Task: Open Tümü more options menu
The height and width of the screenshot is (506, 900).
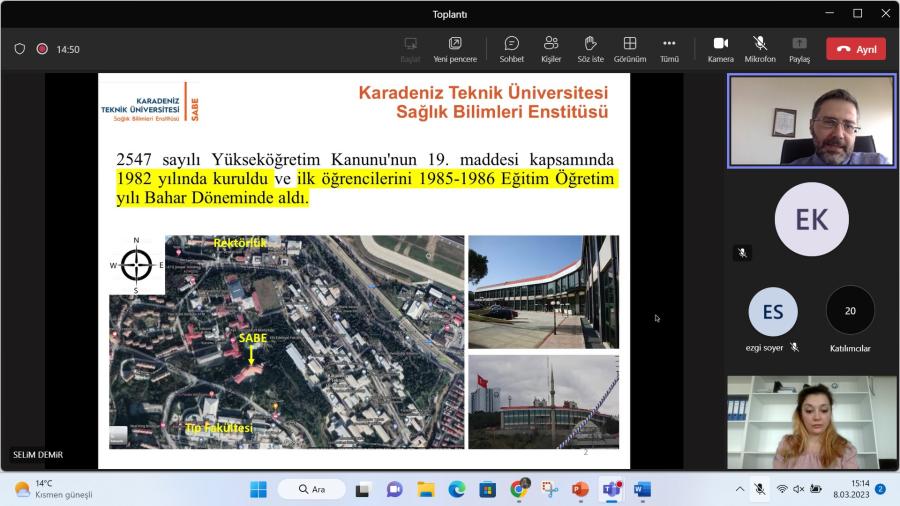Action: (x=669, y=49)
